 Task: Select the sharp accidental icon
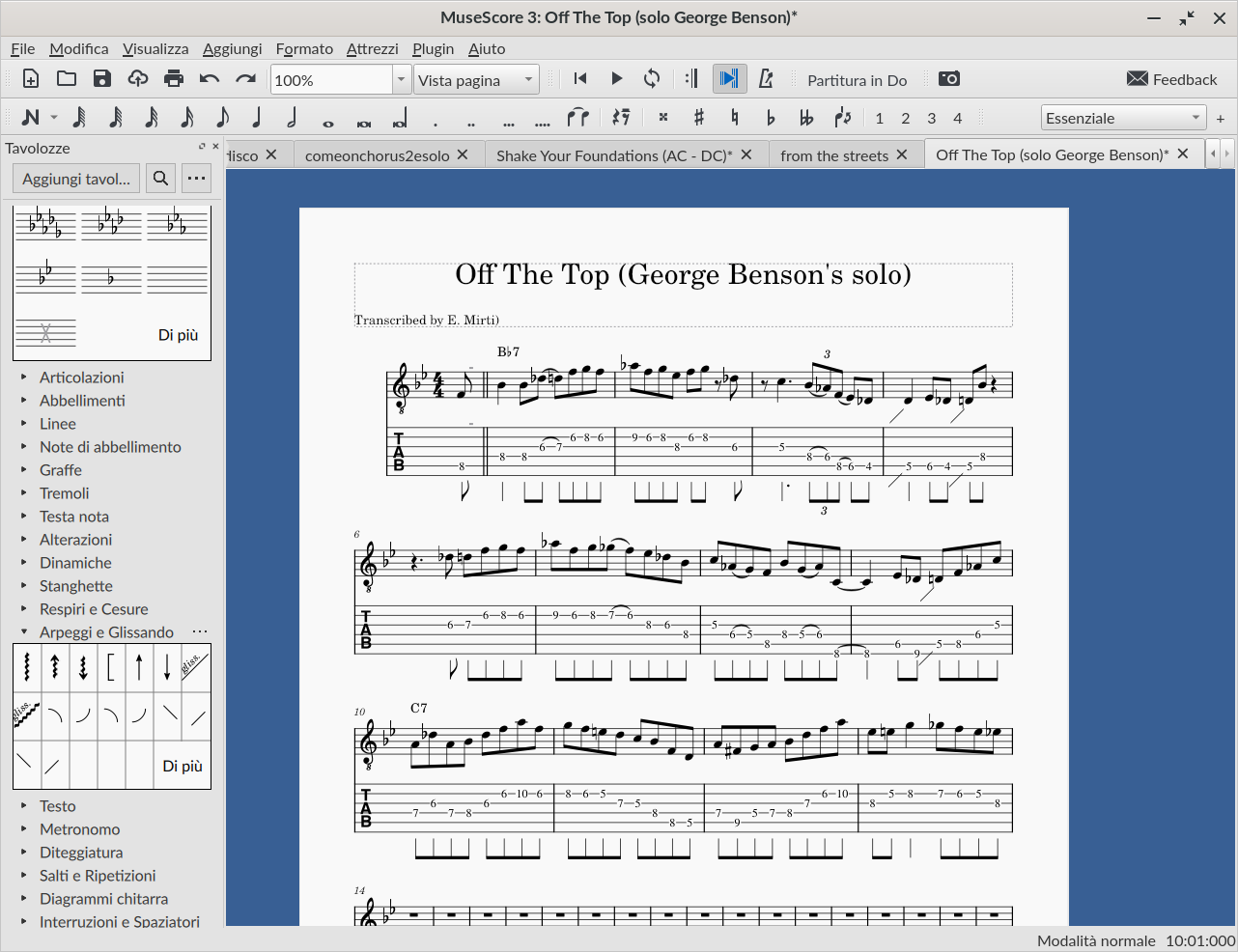pyautogui.click(x=699, y=118)
